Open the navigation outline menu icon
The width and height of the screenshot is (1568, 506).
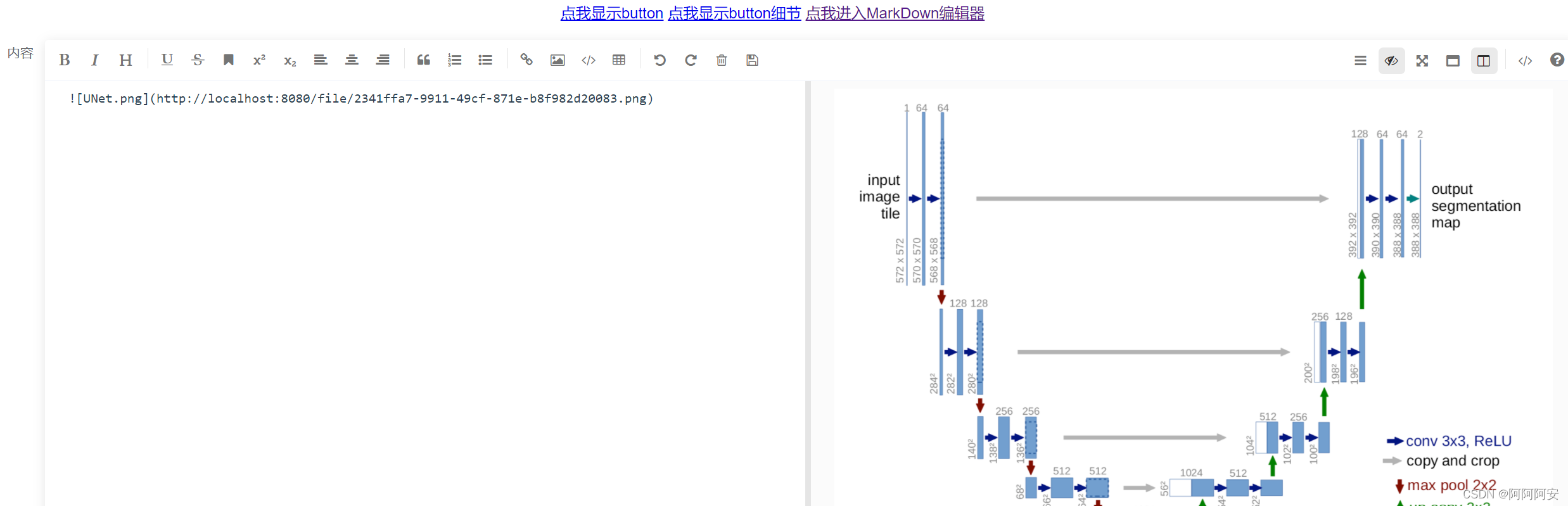1360,61
